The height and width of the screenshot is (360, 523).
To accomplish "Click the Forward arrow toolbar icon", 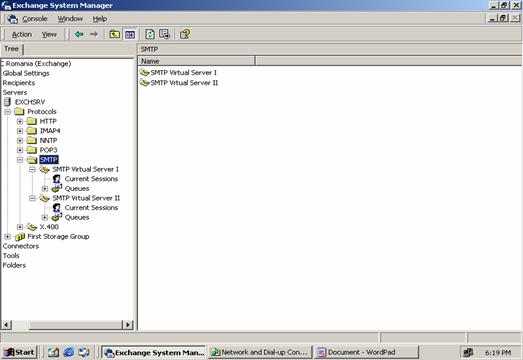I will point(94,34).
